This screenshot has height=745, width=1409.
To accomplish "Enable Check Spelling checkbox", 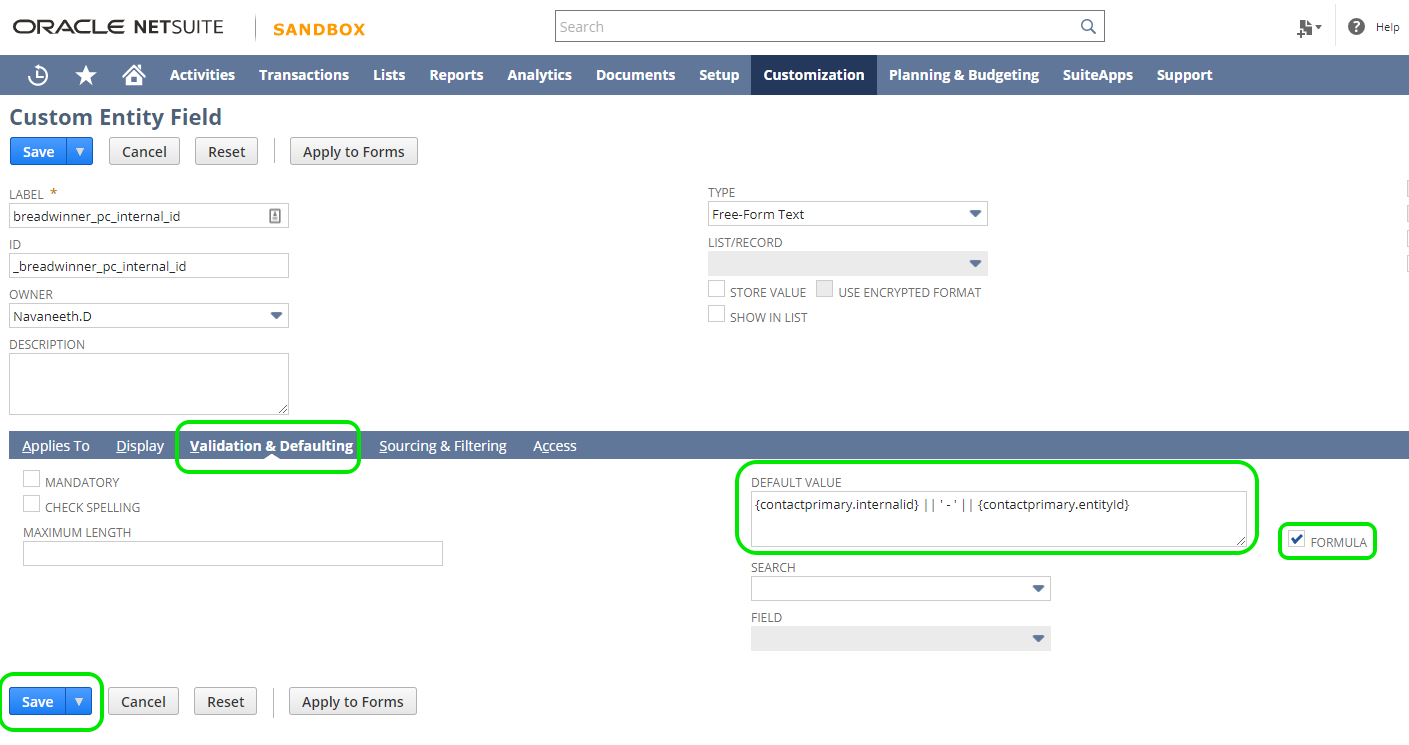I will [32, 504].
